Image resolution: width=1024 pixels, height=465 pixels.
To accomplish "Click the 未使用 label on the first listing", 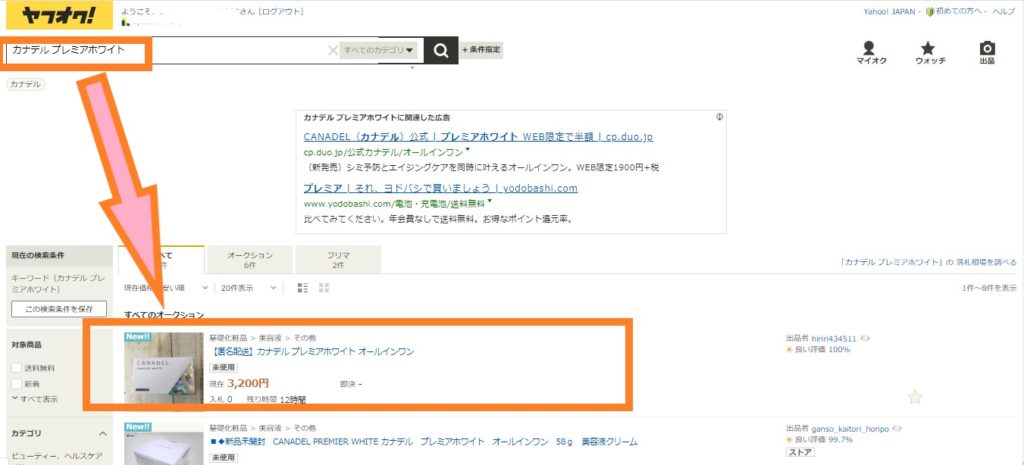I will pos(223,368).
